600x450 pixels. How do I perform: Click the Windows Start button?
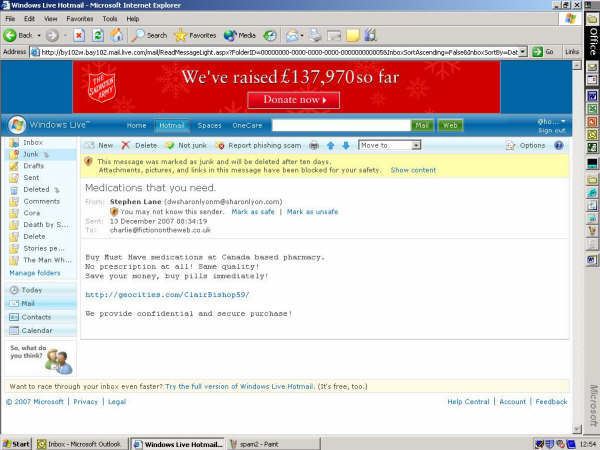click(16, 444)
